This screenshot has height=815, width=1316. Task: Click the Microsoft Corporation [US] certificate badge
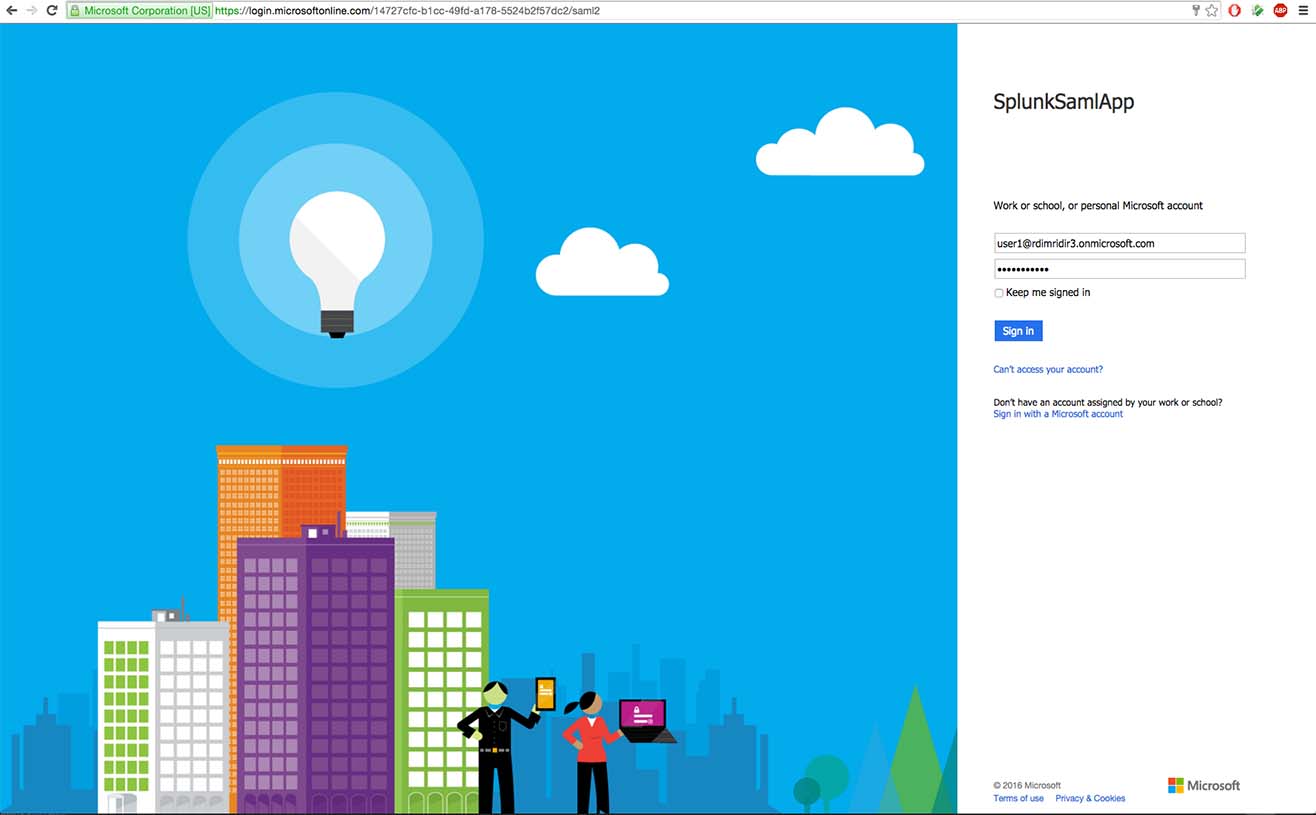pyautogui.click(x=139, y=11)
